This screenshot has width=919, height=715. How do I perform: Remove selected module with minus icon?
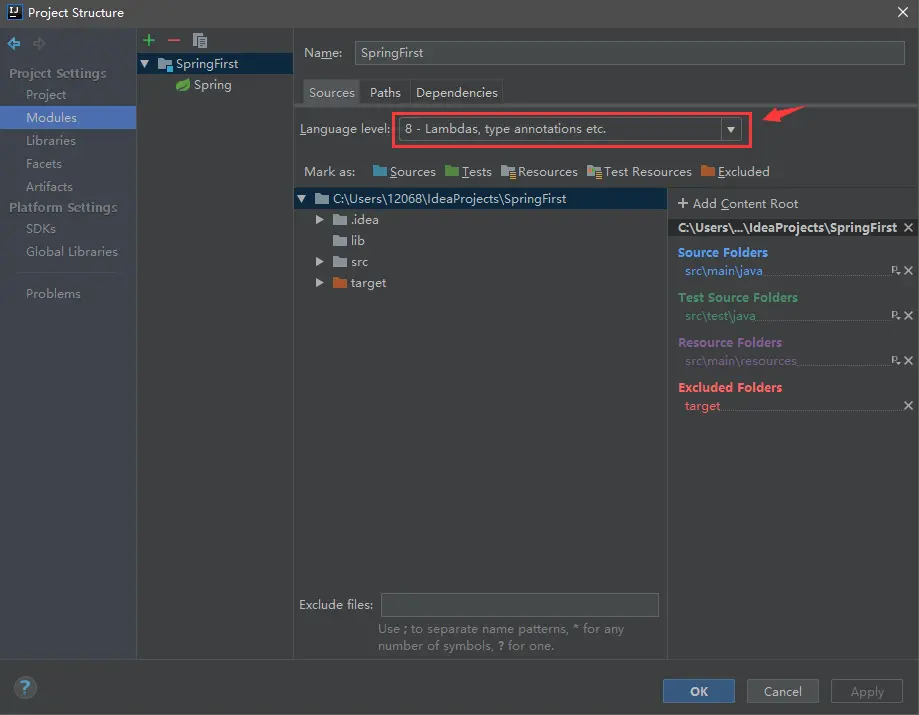pos(173,40)
